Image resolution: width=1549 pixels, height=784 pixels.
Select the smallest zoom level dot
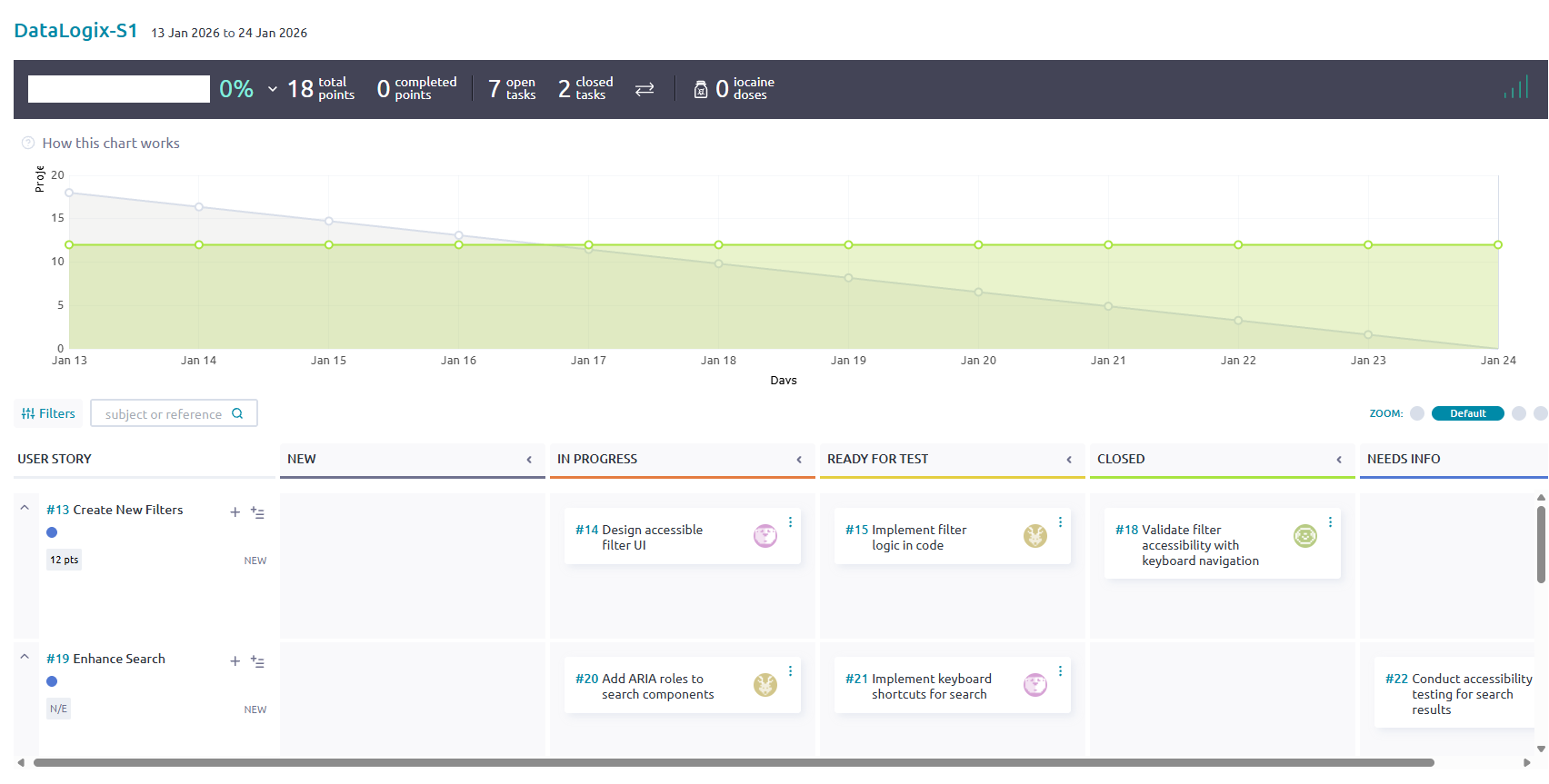click(1417, 413)
